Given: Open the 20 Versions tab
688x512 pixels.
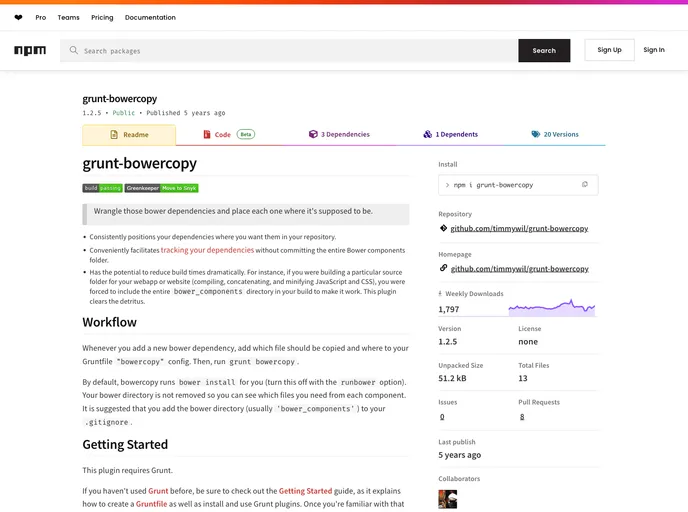Looking at the screenshot, I should [555, 134].
